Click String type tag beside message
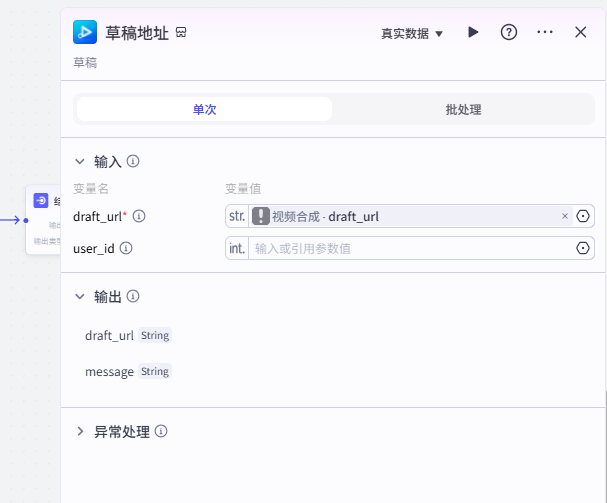 click(x=155, y=371)
